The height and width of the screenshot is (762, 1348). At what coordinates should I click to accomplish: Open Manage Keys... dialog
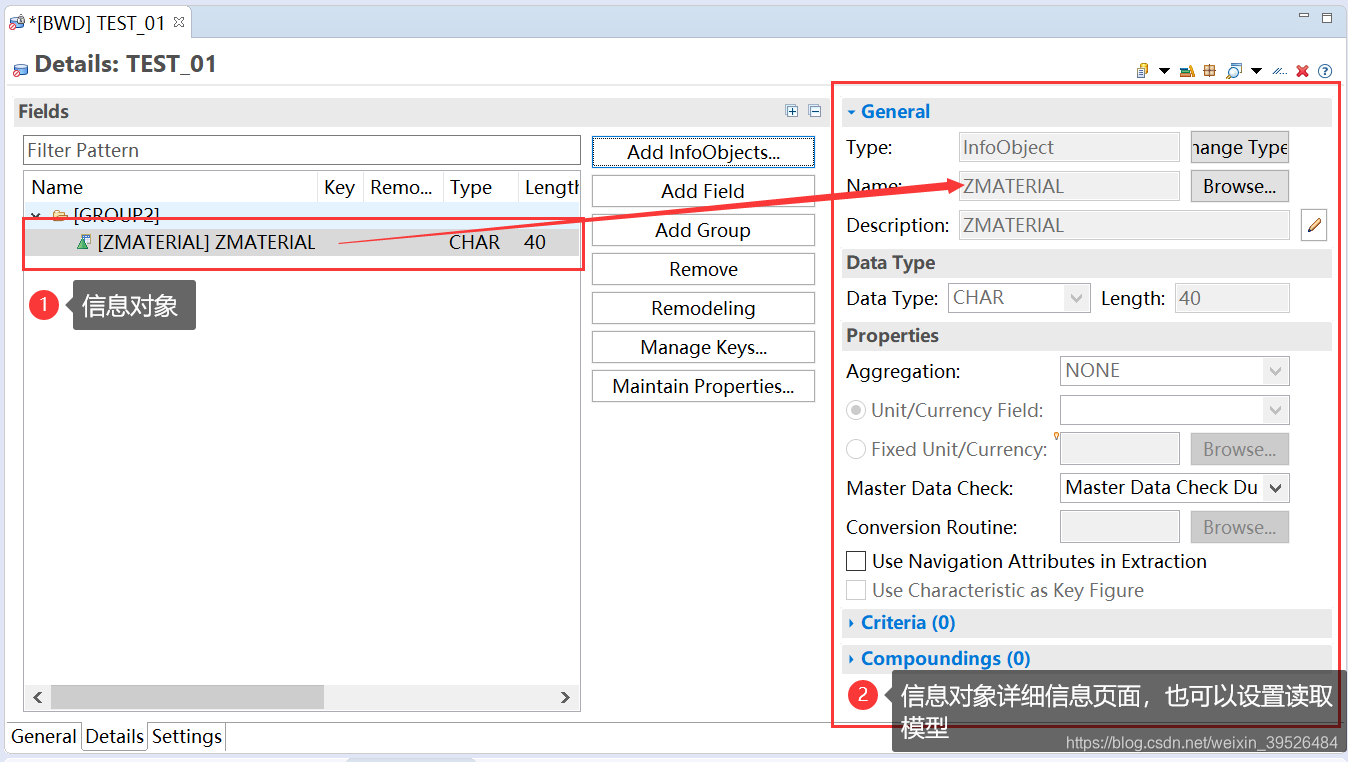pos(703,347)
